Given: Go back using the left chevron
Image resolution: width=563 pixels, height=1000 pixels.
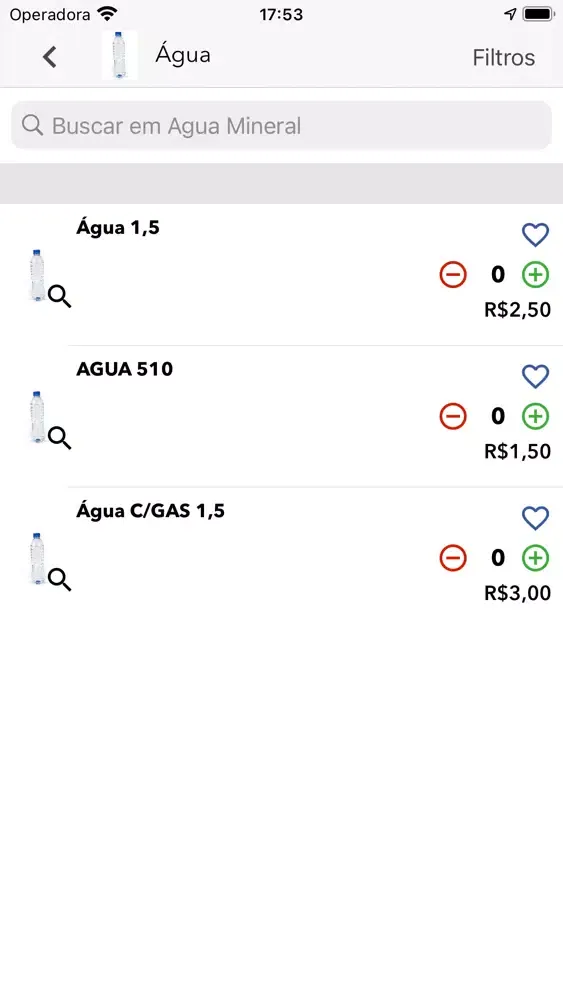Looking at the screenshot, I should pyautogui.click(x=50, y=57).
